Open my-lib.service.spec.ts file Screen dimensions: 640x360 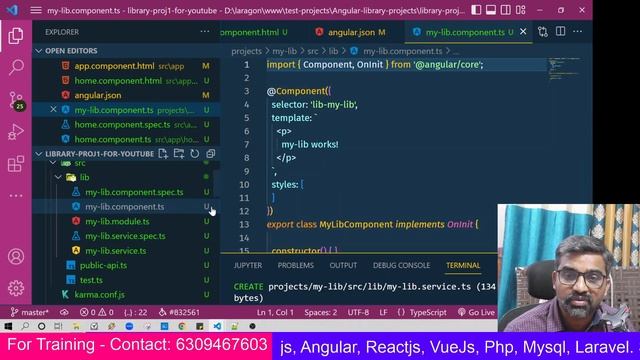(126, 236)
